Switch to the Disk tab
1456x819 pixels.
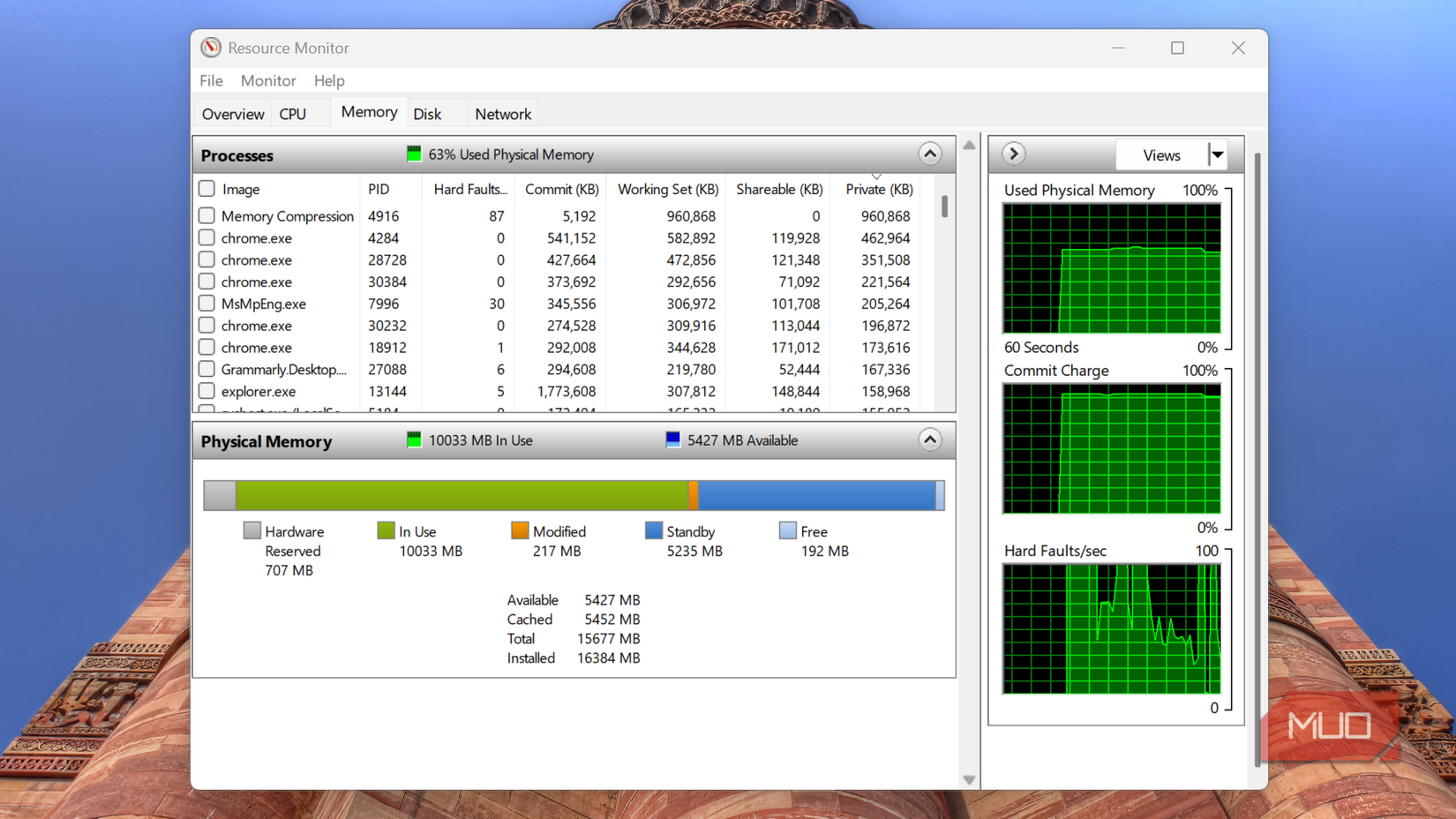pyautogui.click(x=427, y=114)
